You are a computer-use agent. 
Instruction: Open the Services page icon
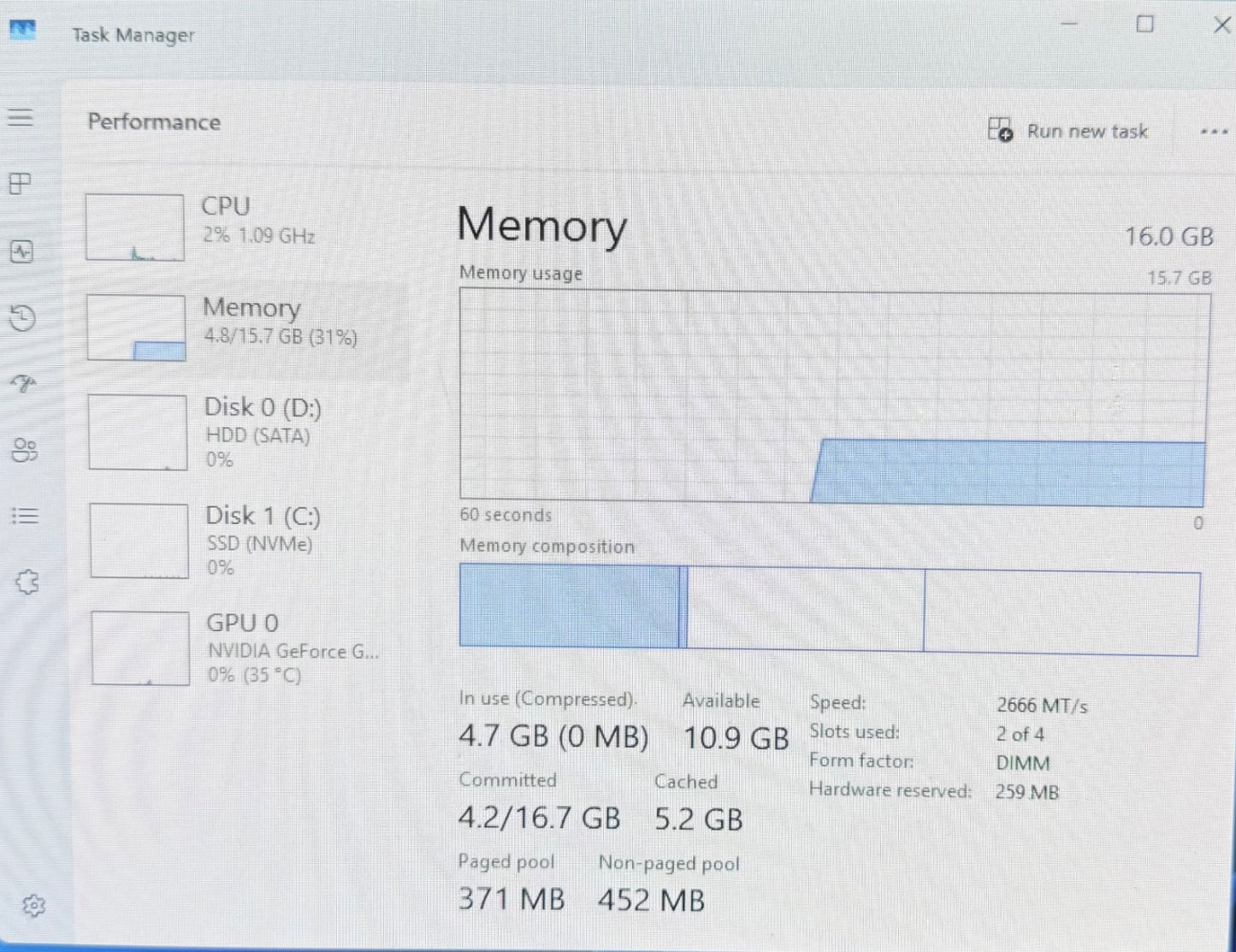tap(27, 582)
